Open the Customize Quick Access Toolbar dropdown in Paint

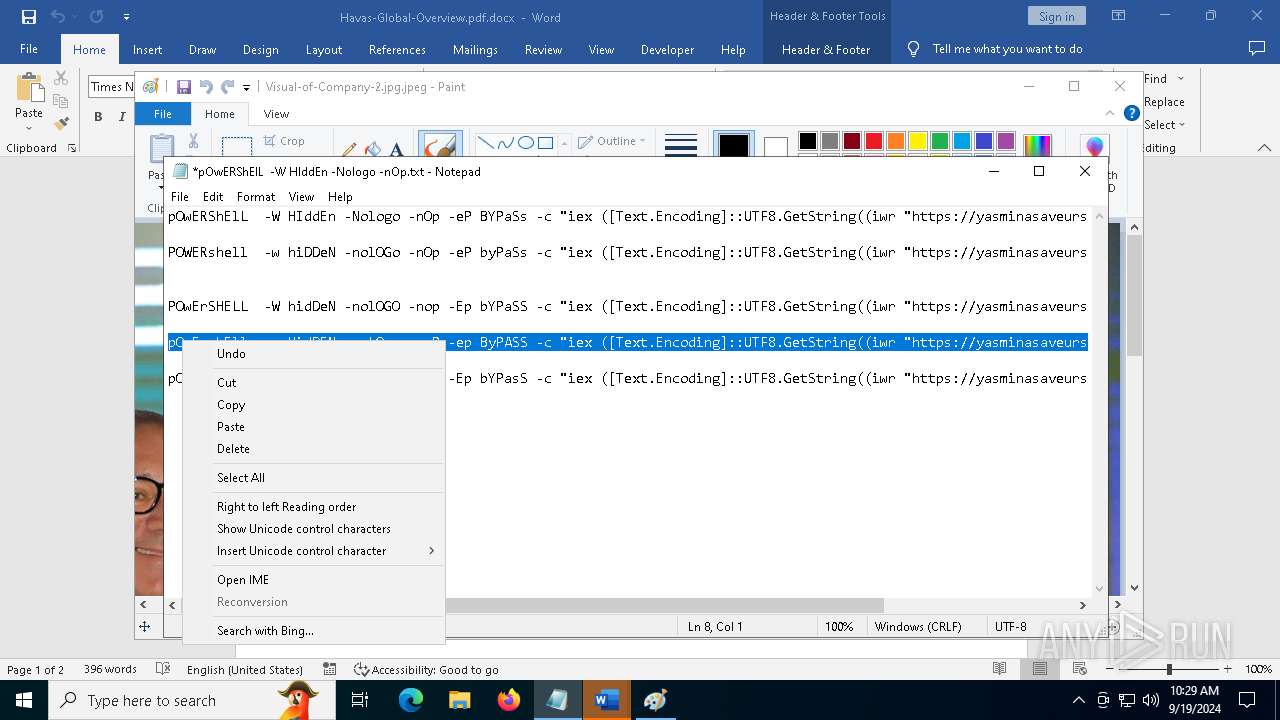point(246,88)
